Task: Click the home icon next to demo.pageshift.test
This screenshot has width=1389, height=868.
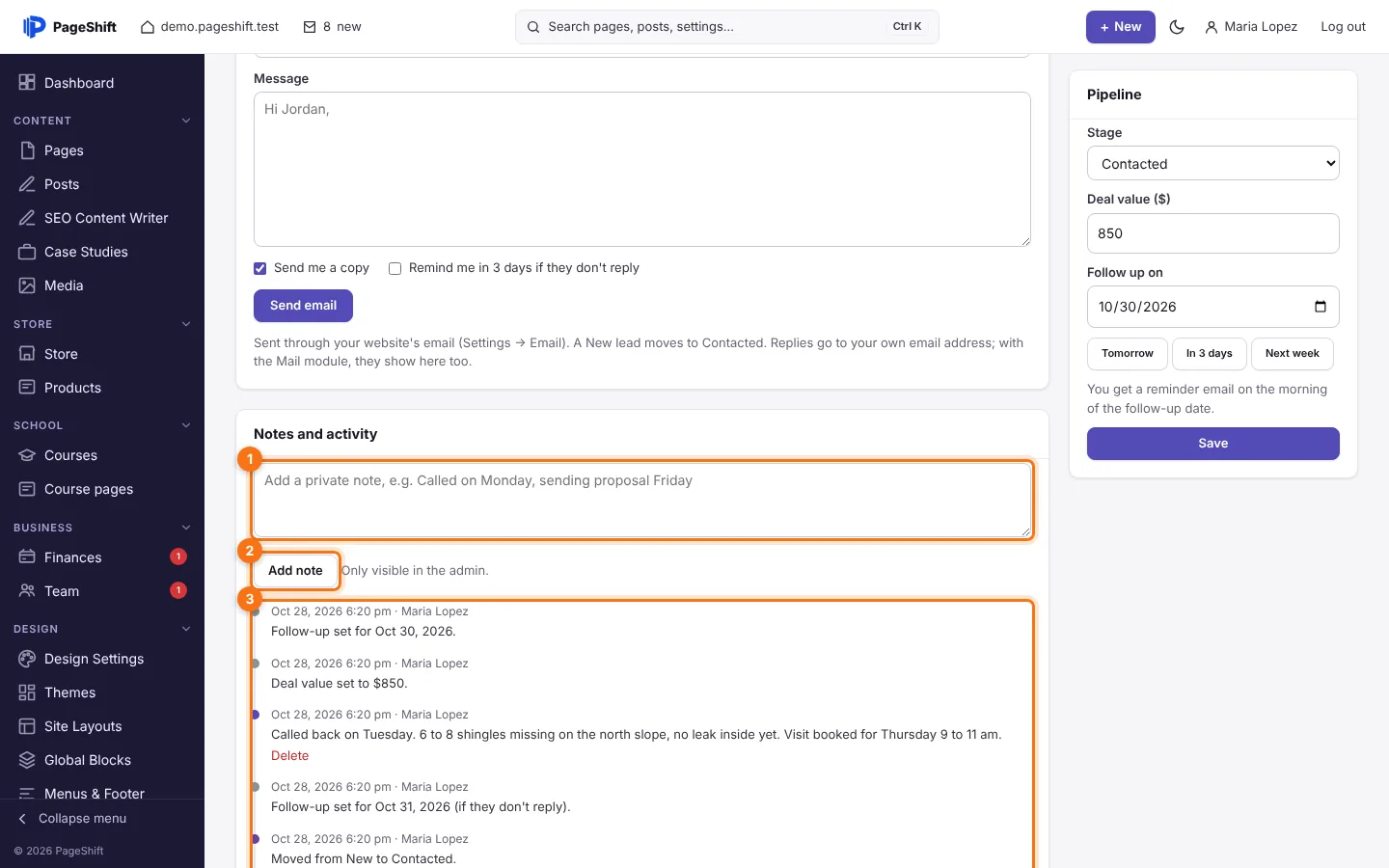Action: point(148,27)
